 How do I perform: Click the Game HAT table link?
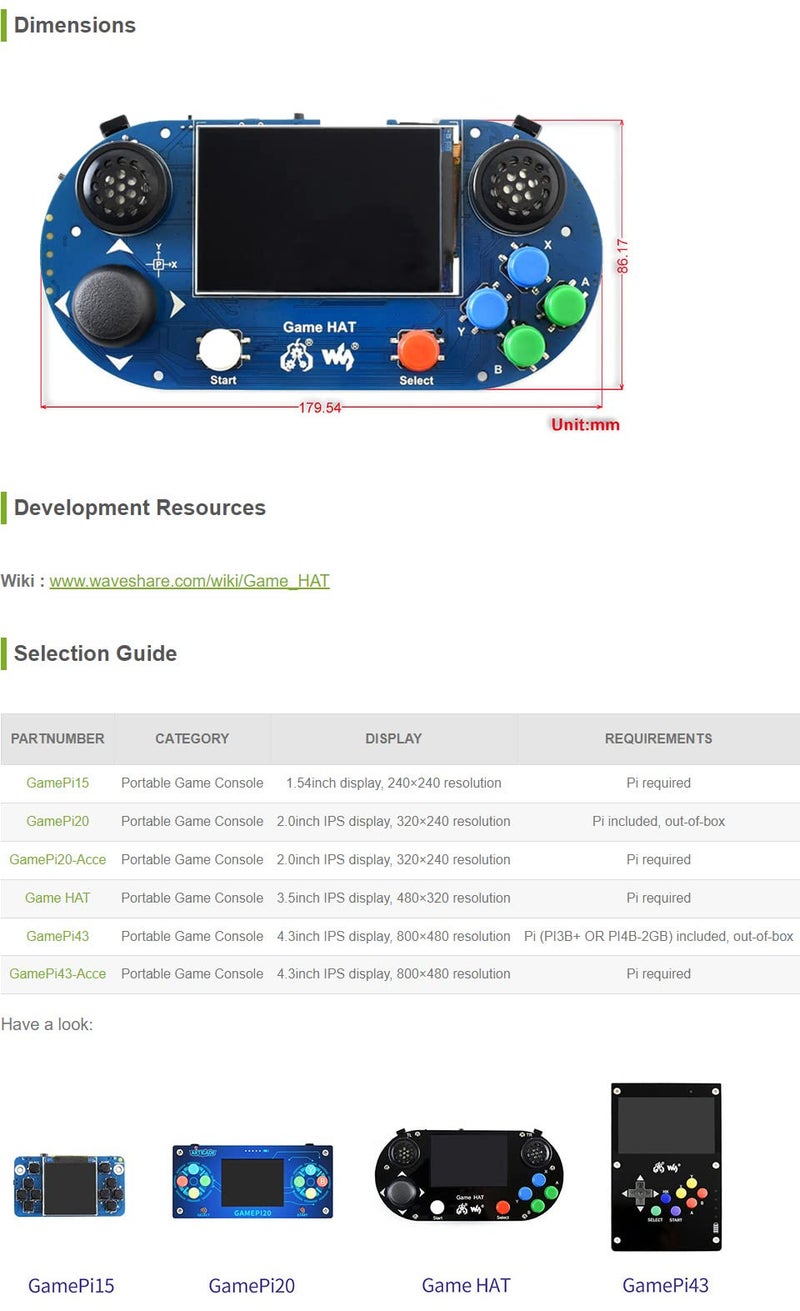click(57, 898)
